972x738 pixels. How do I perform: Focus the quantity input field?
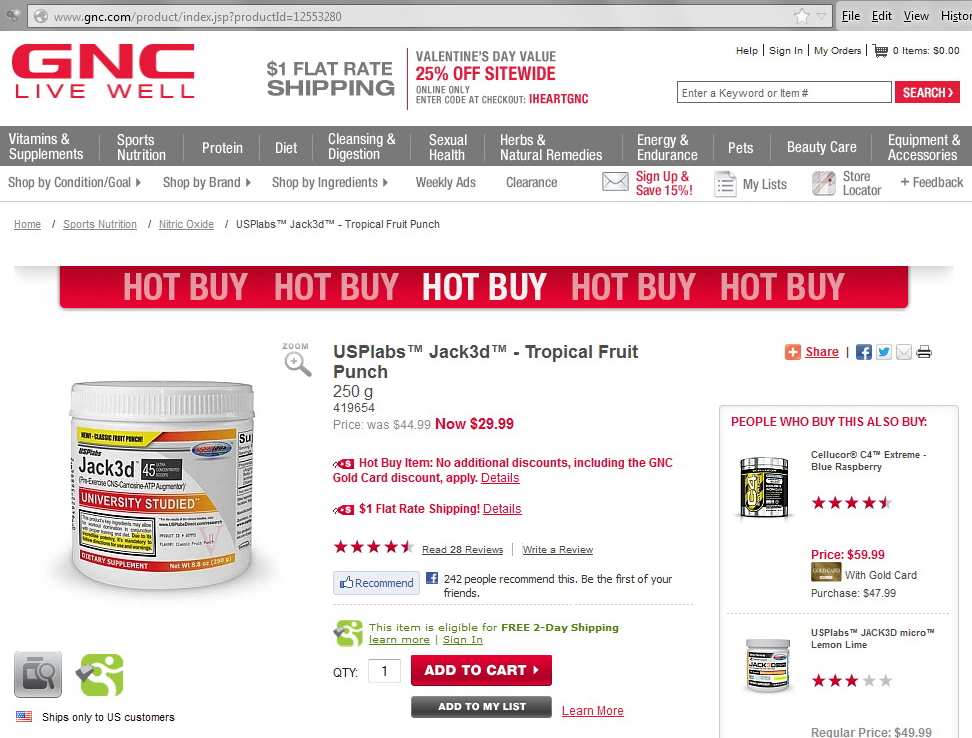point(384,671)
